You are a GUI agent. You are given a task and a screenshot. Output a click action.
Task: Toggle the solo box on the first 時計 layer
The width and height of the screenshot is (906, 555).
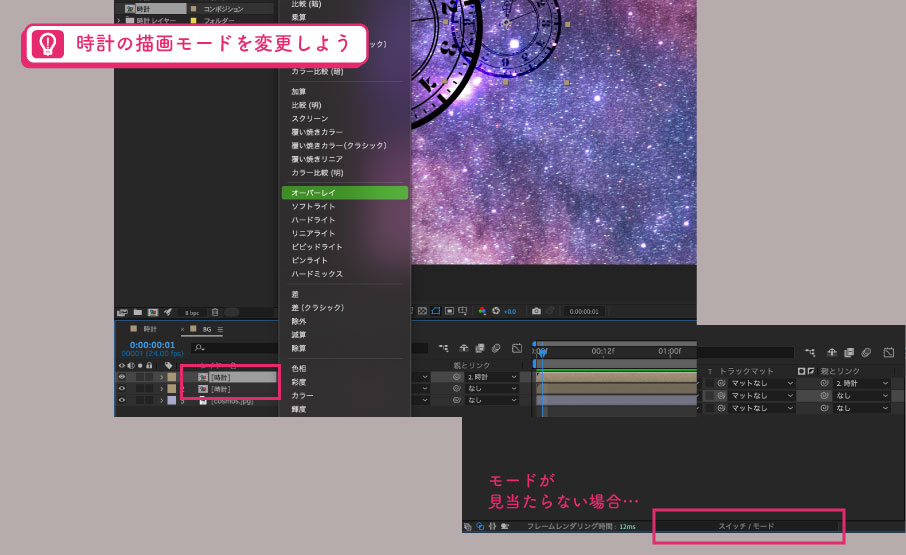140,377
